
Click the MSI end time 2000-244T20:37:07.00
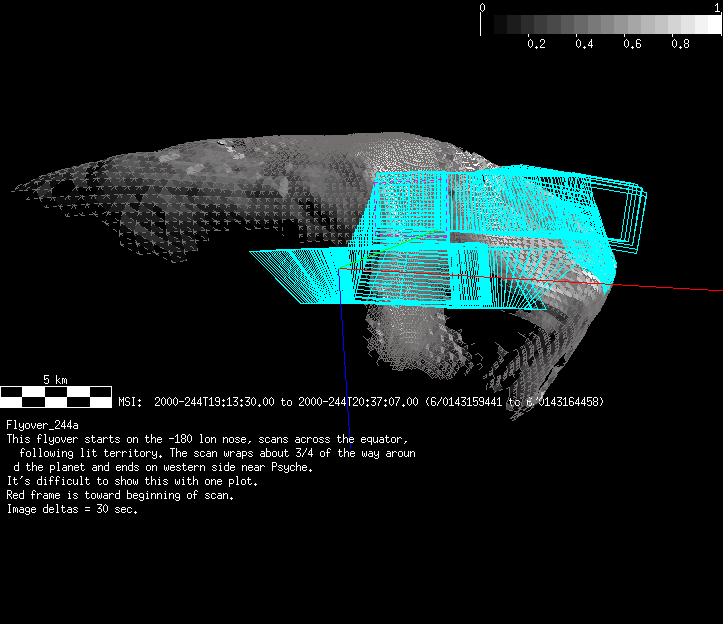(358, 402)
